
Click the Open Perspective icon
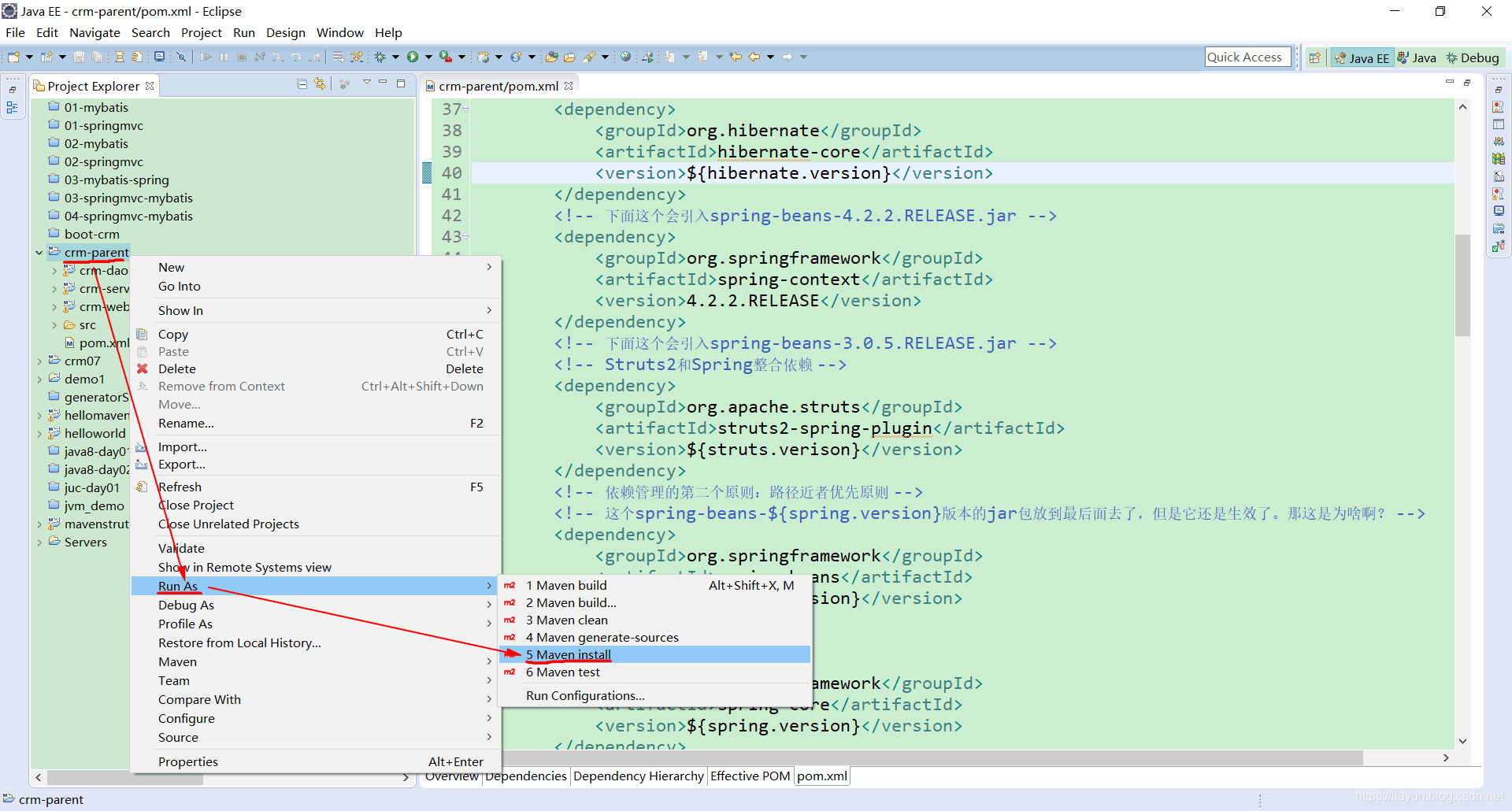point(1314,57)
